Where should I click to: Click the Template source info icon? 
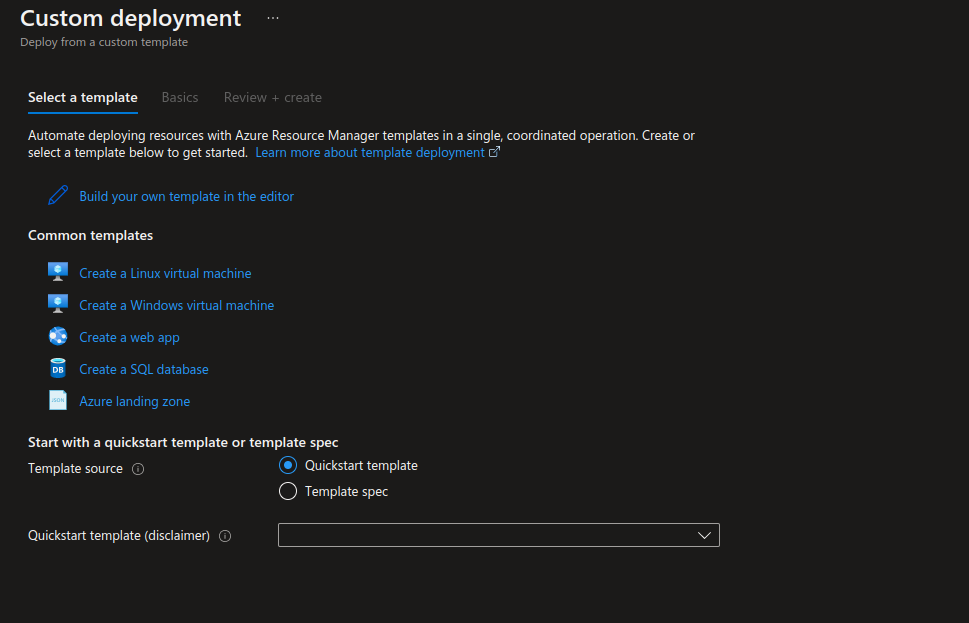pos(138,469)
